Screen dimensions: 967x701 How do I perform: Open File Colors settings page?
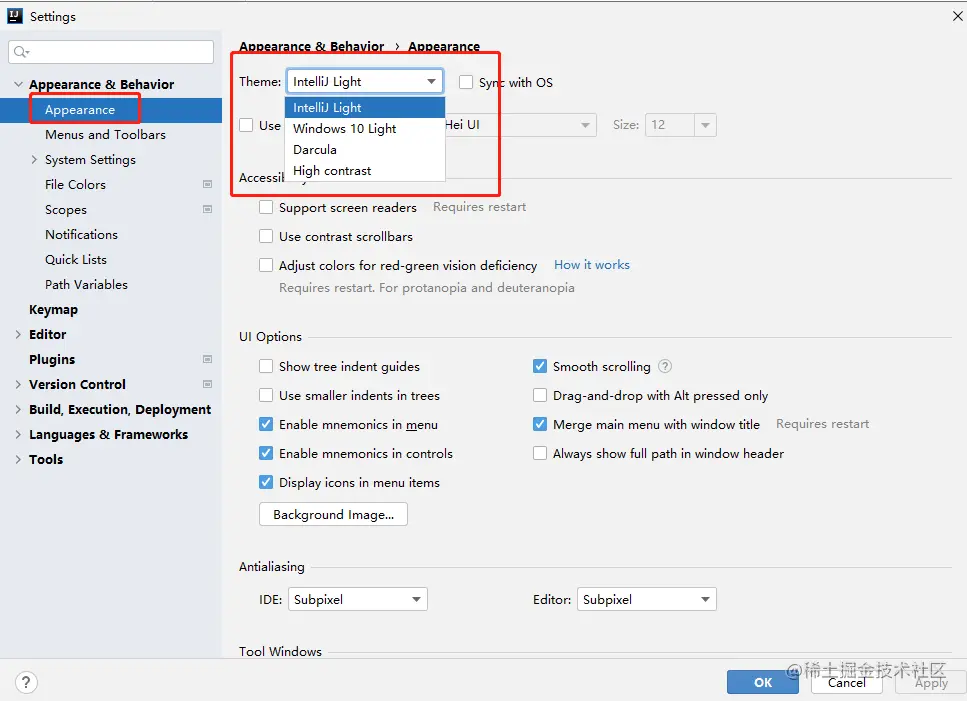pos(75,184)
